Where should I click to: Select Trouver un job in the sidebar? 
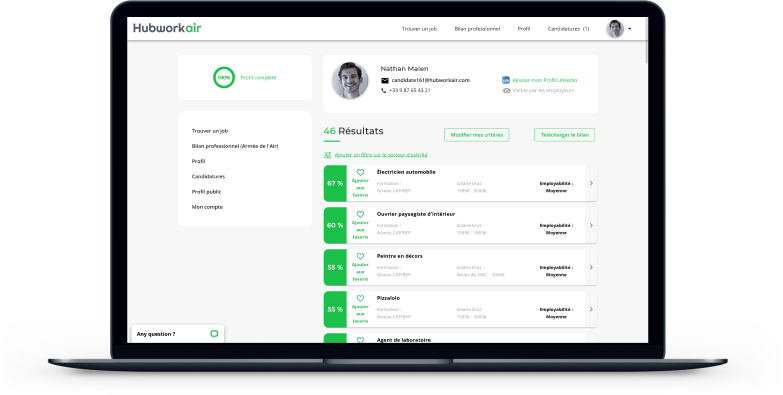[x=210, y=131]
